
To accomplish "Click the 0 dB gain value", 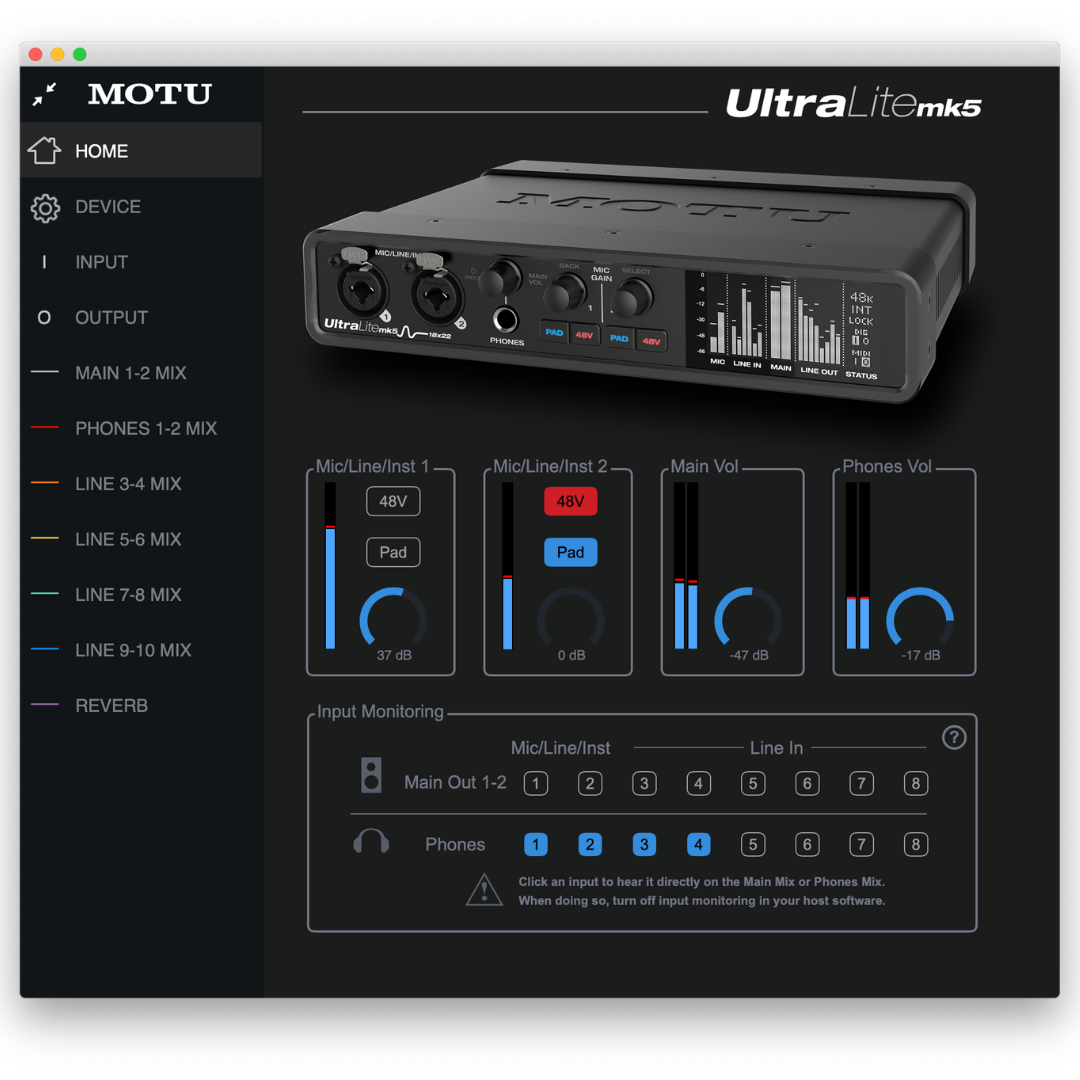I will coord(572,655).
